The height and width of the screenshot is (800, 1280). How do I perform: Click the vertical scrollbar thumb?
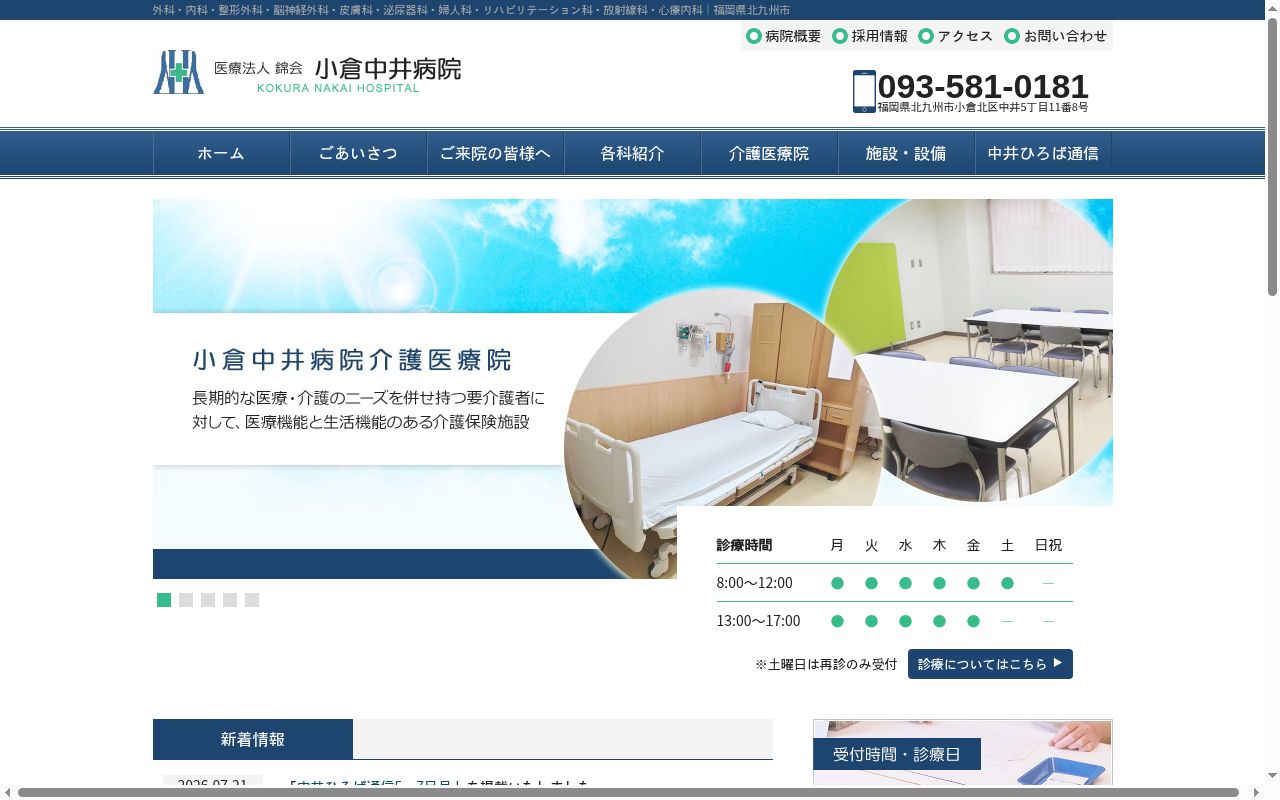[1272, 157]
